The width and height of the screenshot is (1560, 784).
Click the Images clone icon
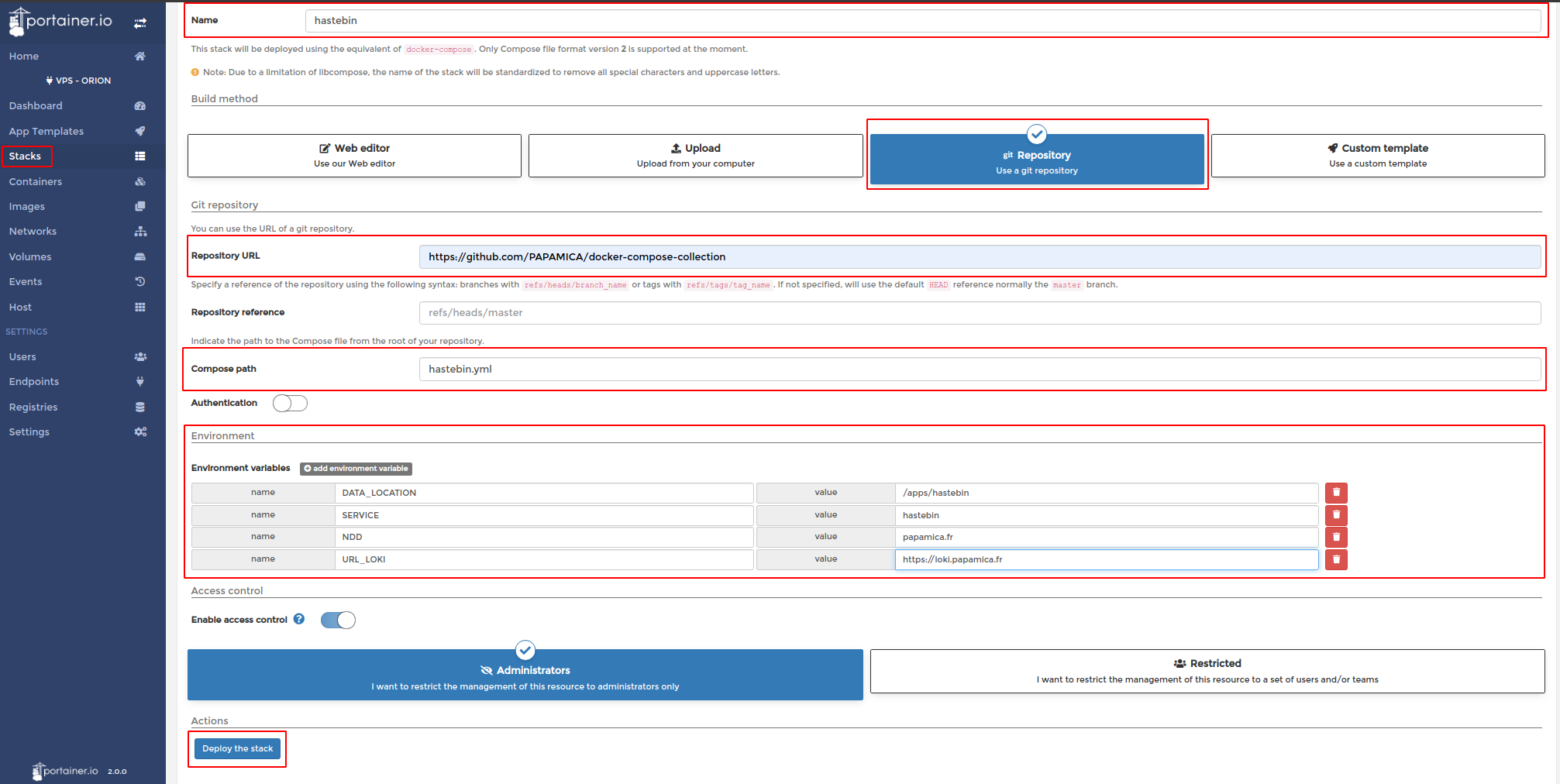coord(140,206)
